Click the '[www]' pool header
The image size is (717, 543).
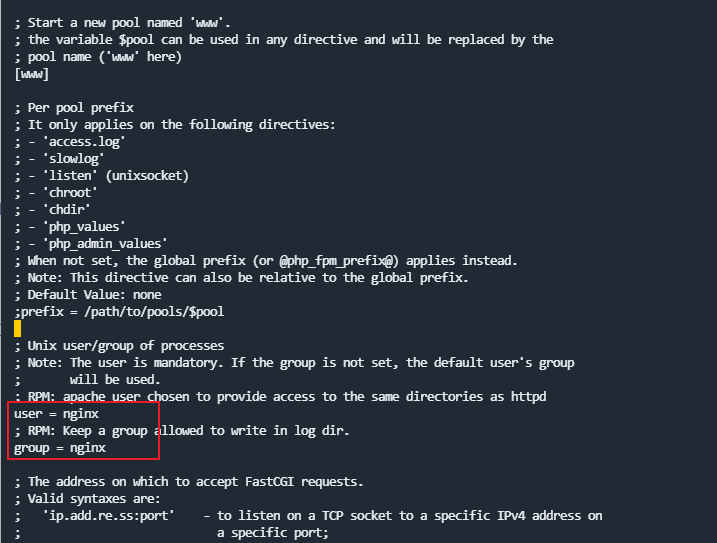pos(32,74)
